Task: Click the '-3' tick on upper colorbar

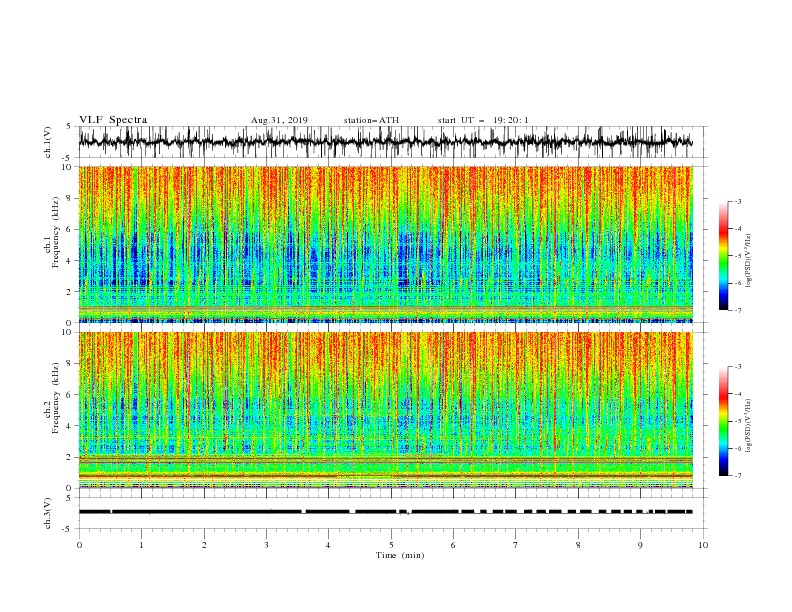Action: pos(737,201)
